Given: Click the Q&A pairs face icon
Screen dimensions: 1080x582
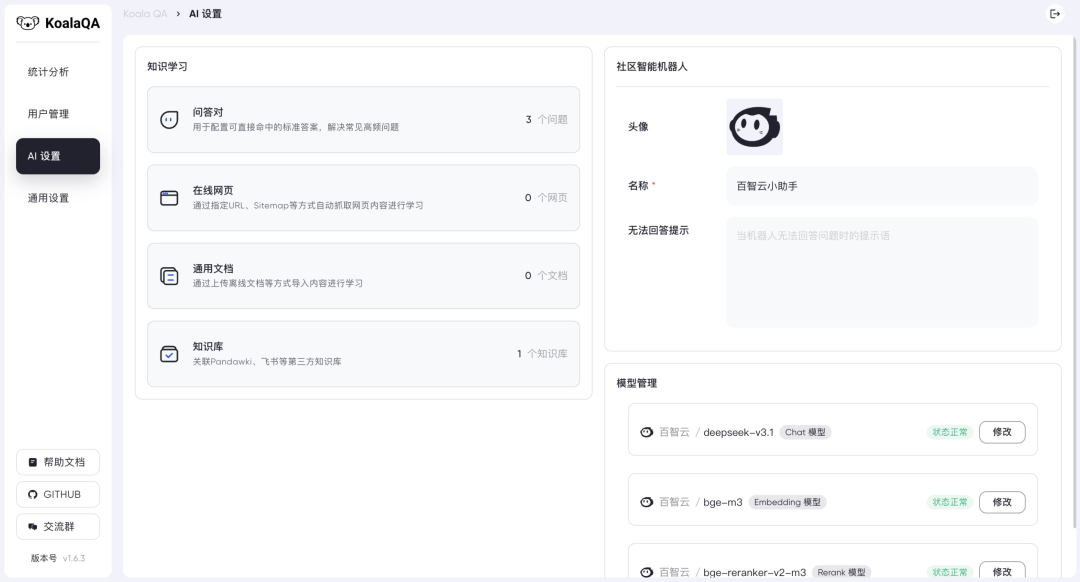Looking at the screenshot, I should tap(169, 120).
